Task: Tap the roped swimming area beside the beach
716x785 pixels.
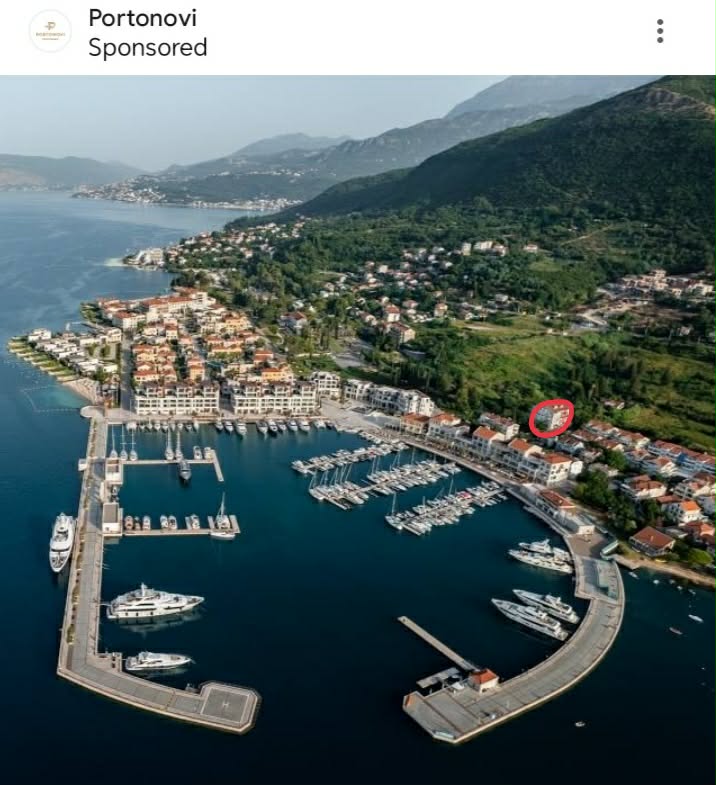Action: pos(53,398)
